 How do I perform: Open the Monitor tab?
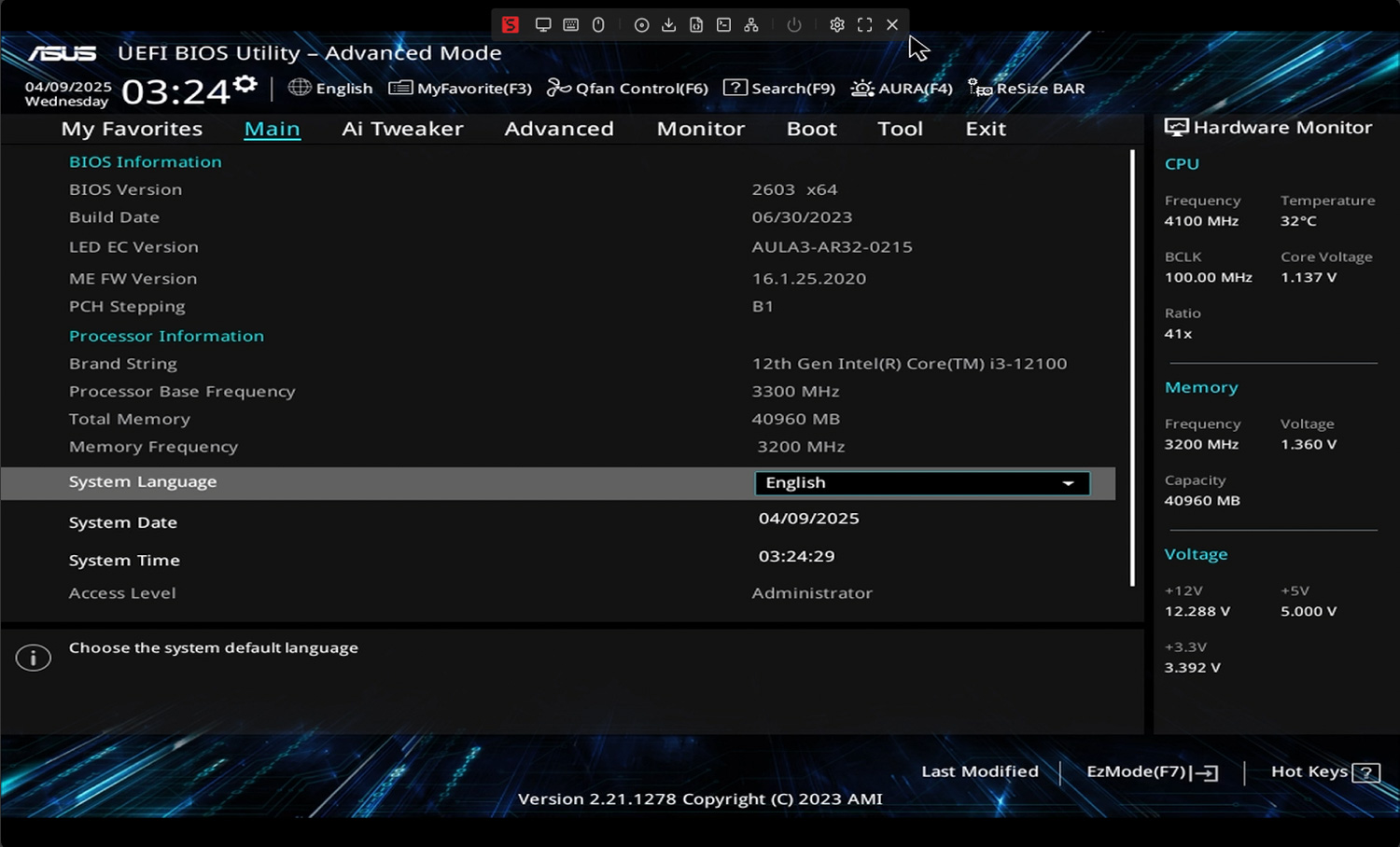(701, 129)
